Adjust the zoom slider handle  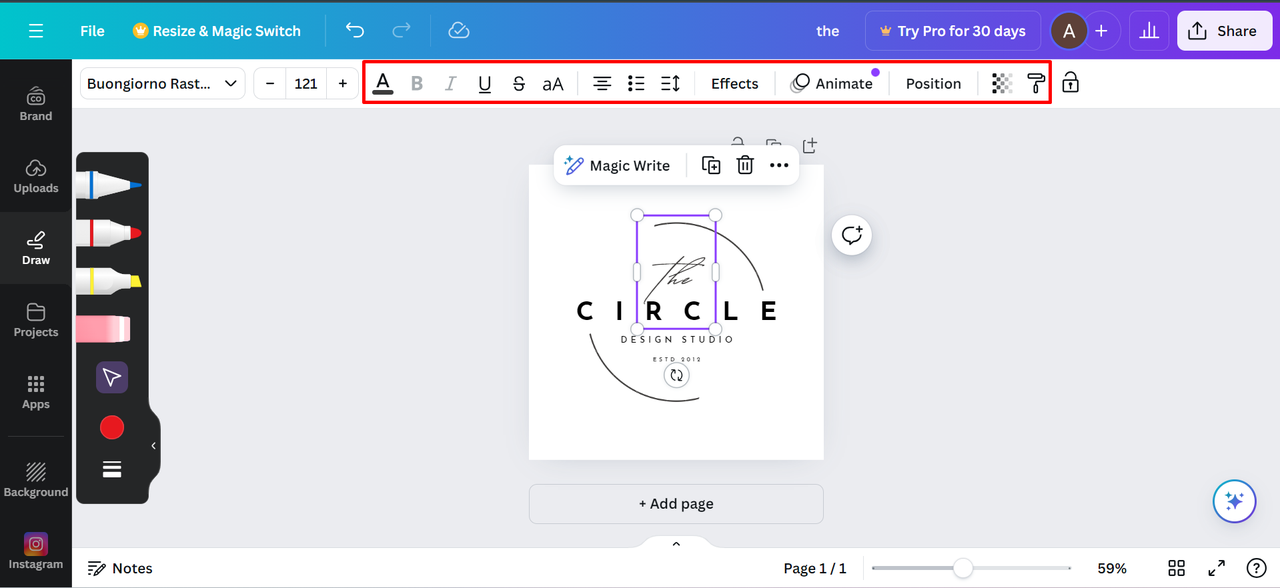(962, 568)
